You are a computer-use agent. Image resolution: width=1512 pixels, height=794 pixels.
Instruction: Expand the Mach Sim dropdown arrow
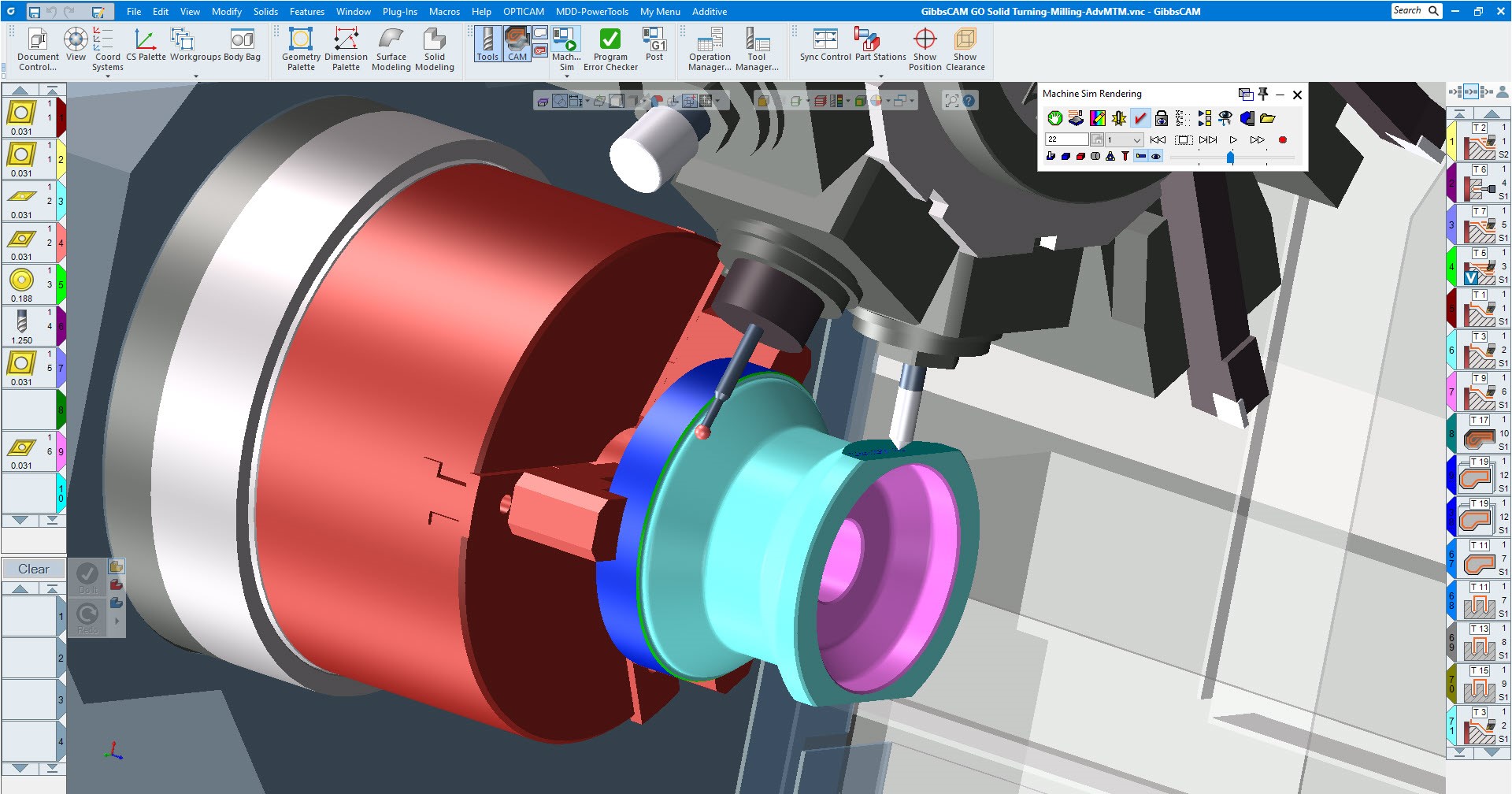click(567, 76)
